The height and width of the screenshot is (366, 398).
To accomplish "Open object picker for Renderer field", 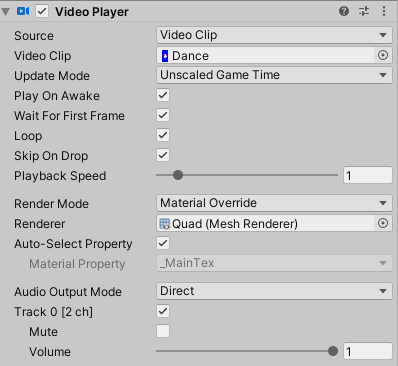I will click(x=383, y=223).
